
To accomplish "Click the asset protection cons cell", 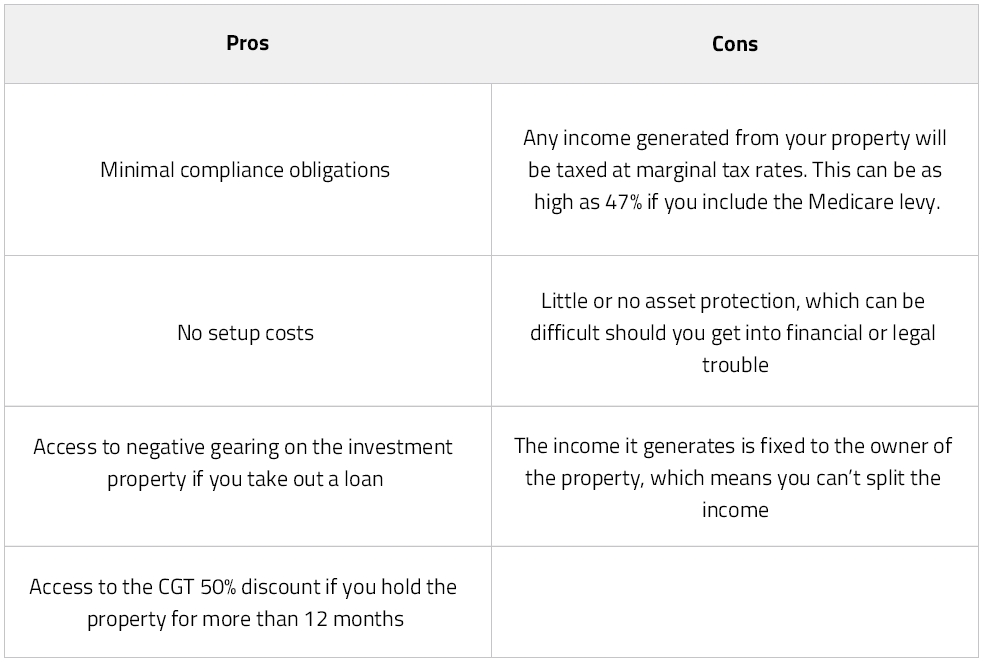I will tap(735, 331).
